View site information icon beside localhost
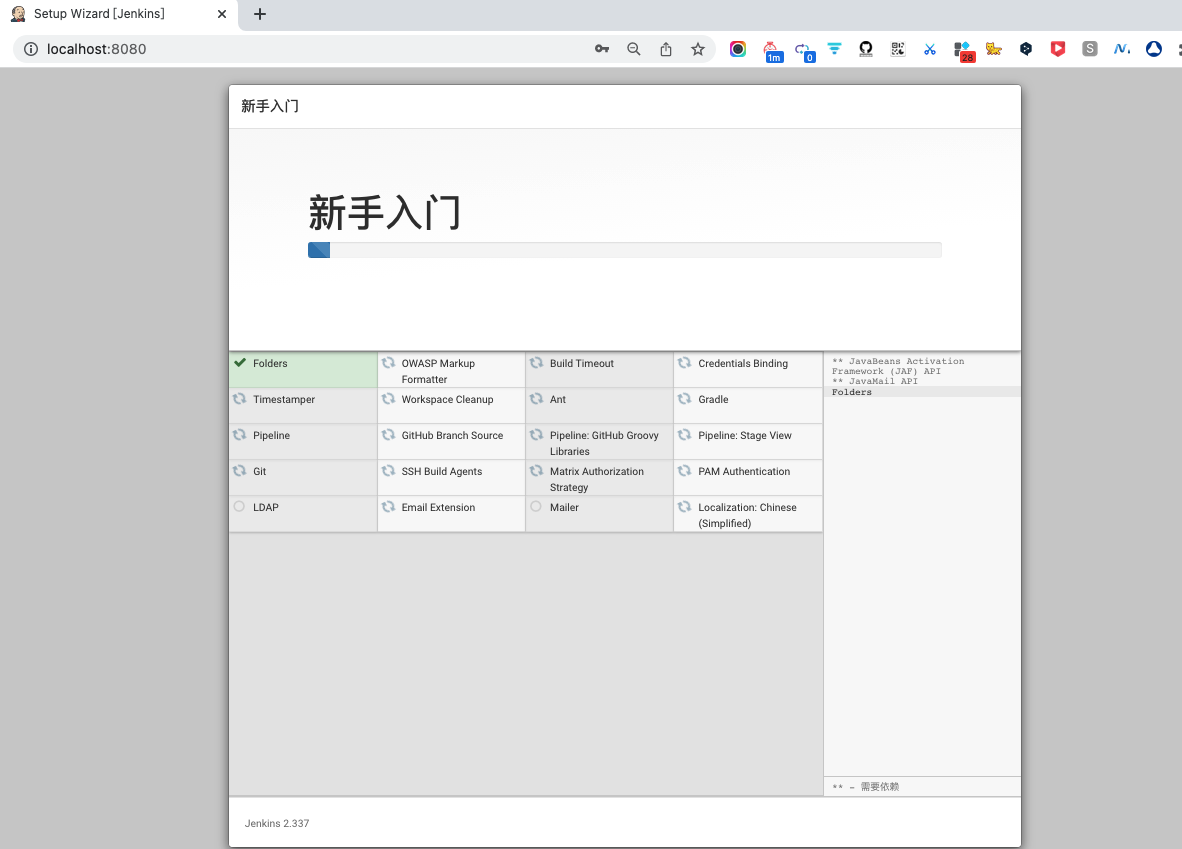Viewport: 1182px width, 849px height. click(31, 49)
